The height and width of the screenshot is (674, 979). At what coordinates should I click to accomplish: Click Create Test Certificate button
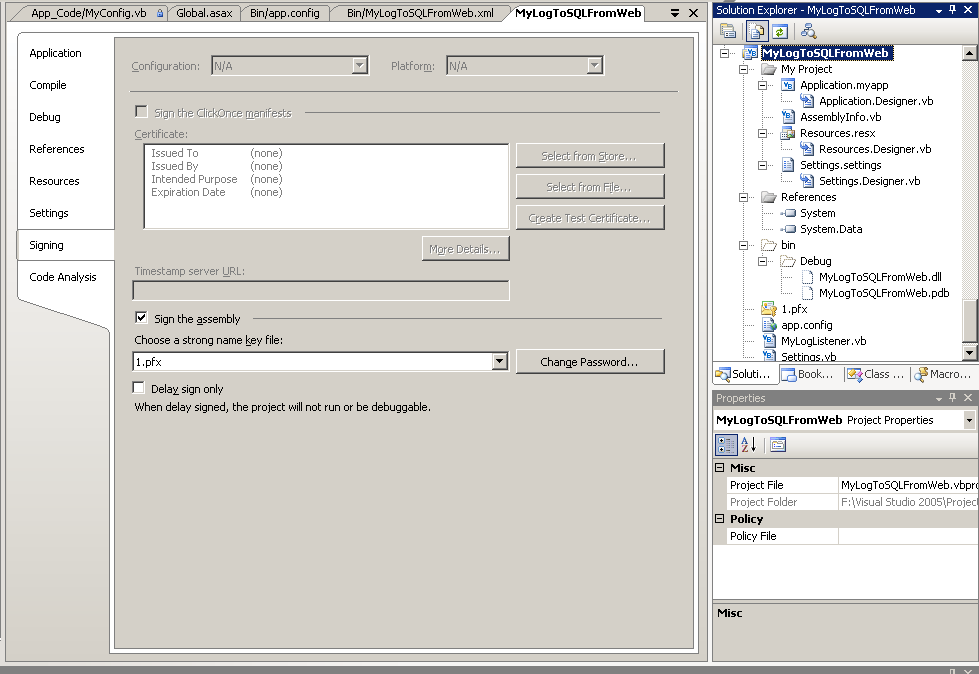pyautogui.click(x=589, y=218)
